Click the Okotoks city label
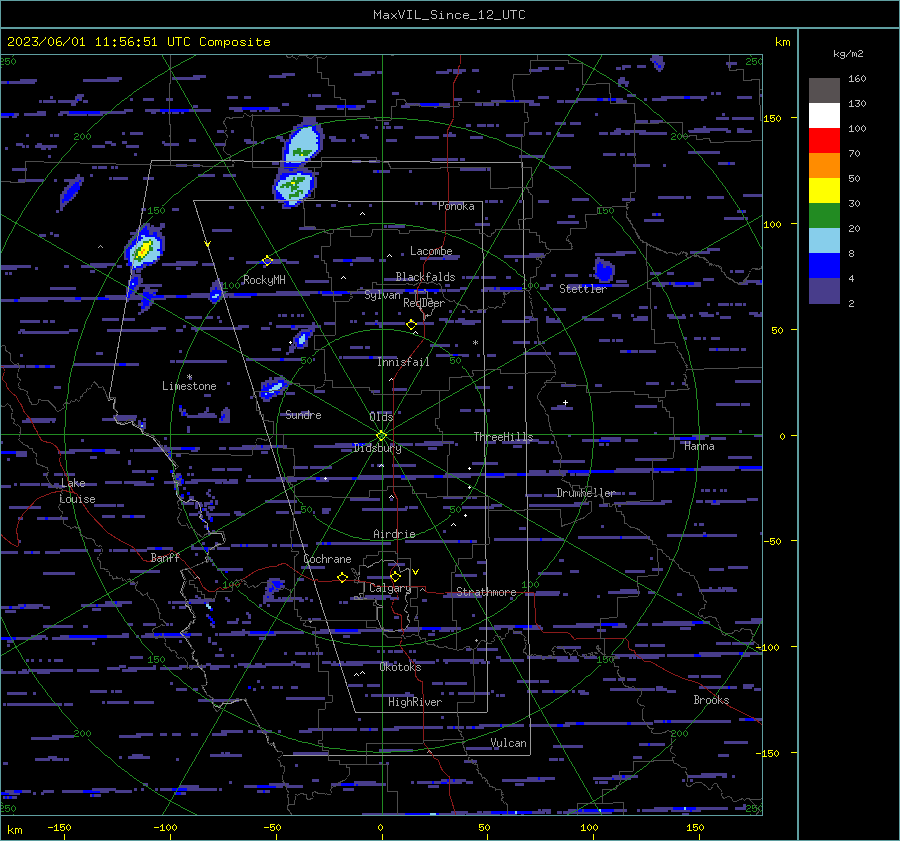900x841 pixels. coord(400,667)
